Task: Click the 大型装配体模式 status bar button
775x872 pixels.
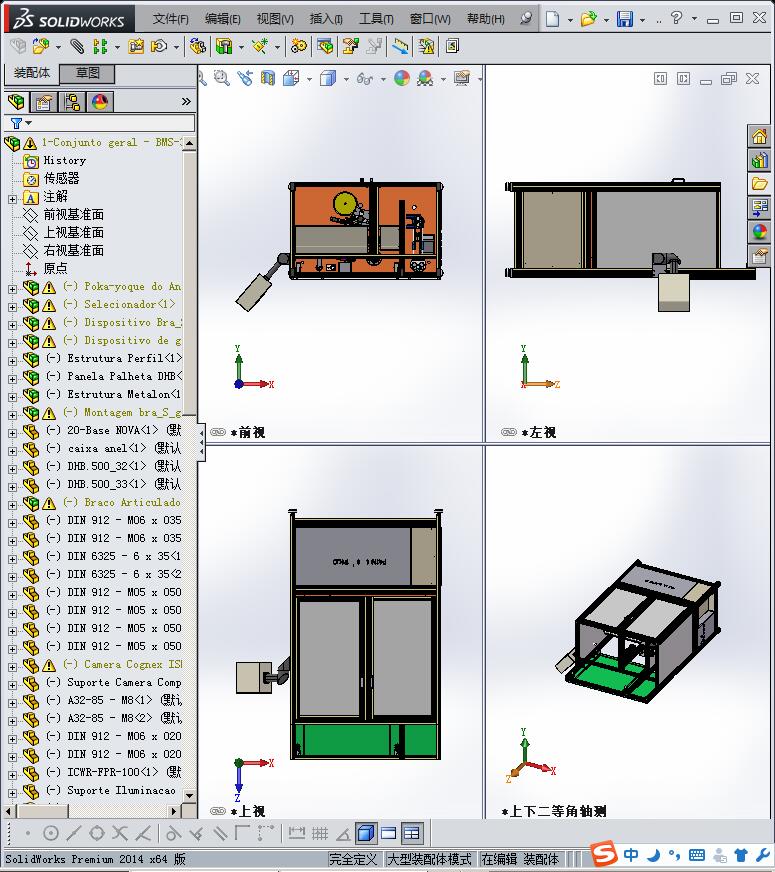Action: click(x=429, y=859)
